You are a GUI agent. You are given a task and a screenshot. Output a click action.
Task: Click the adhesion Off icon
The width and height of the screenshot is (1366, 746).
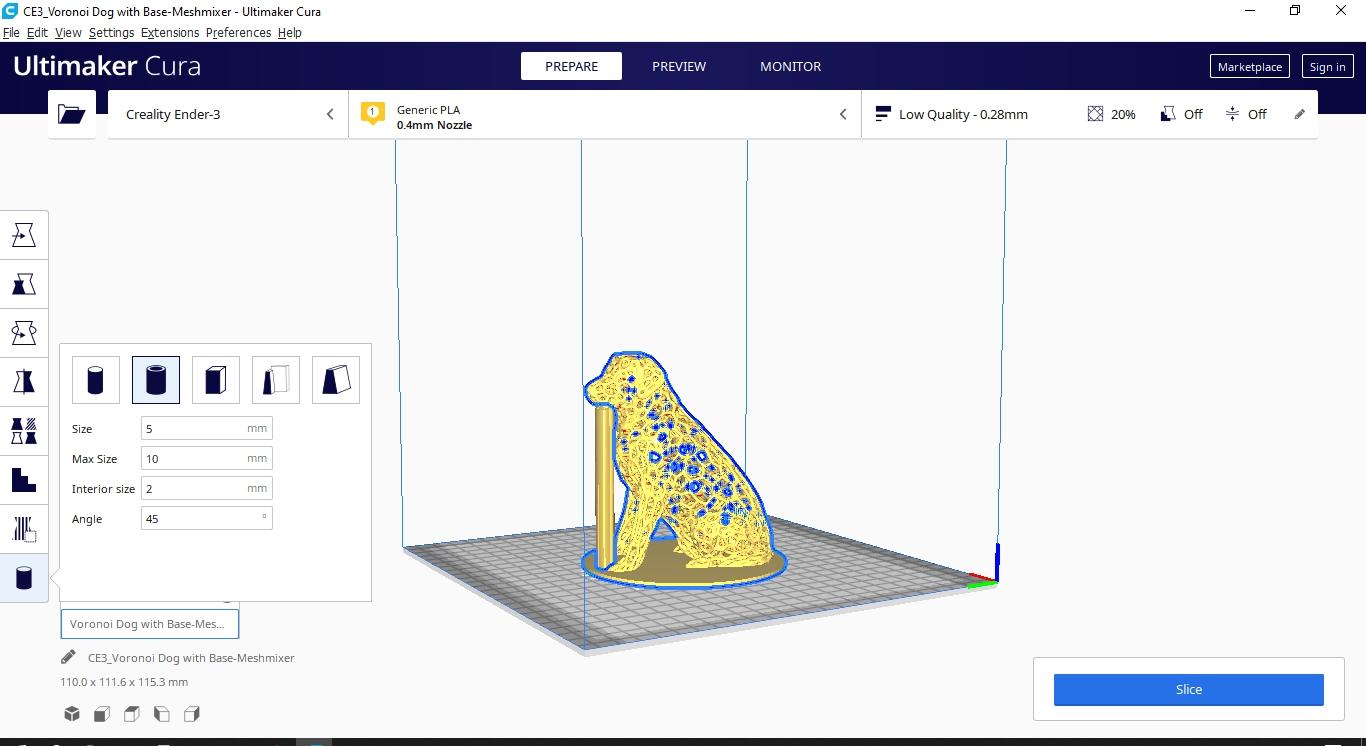tap(1232, 114)
